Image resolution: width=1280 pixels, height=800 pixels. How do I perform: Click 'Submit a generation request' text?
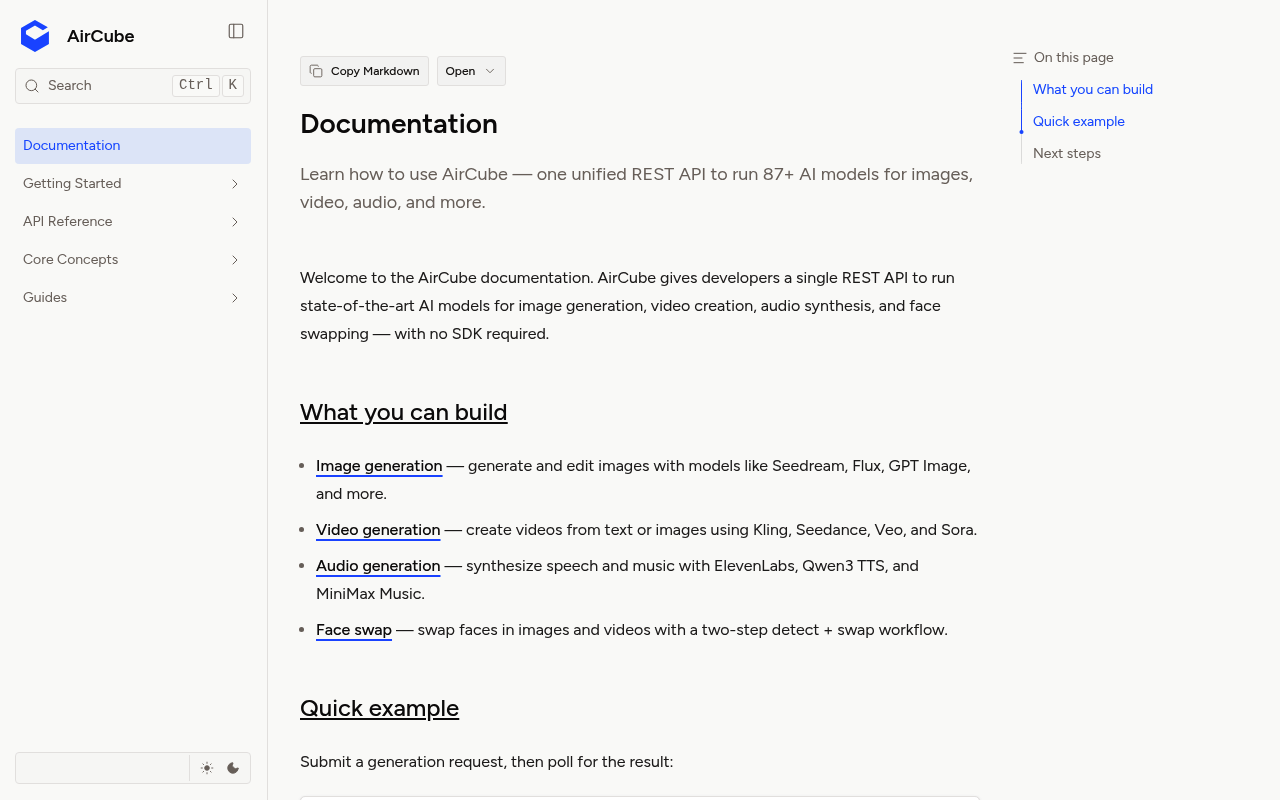402,762
